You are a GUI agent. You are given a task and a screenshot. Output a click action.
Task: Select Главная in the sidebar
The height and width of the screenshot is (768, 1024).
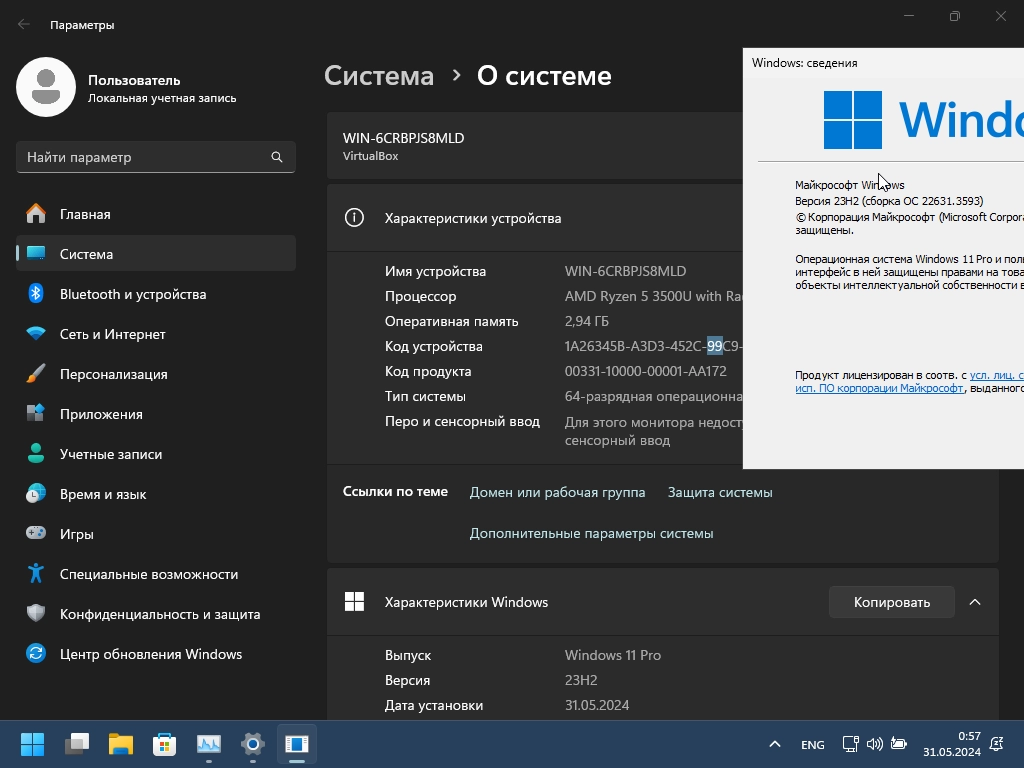coord(85,214)
